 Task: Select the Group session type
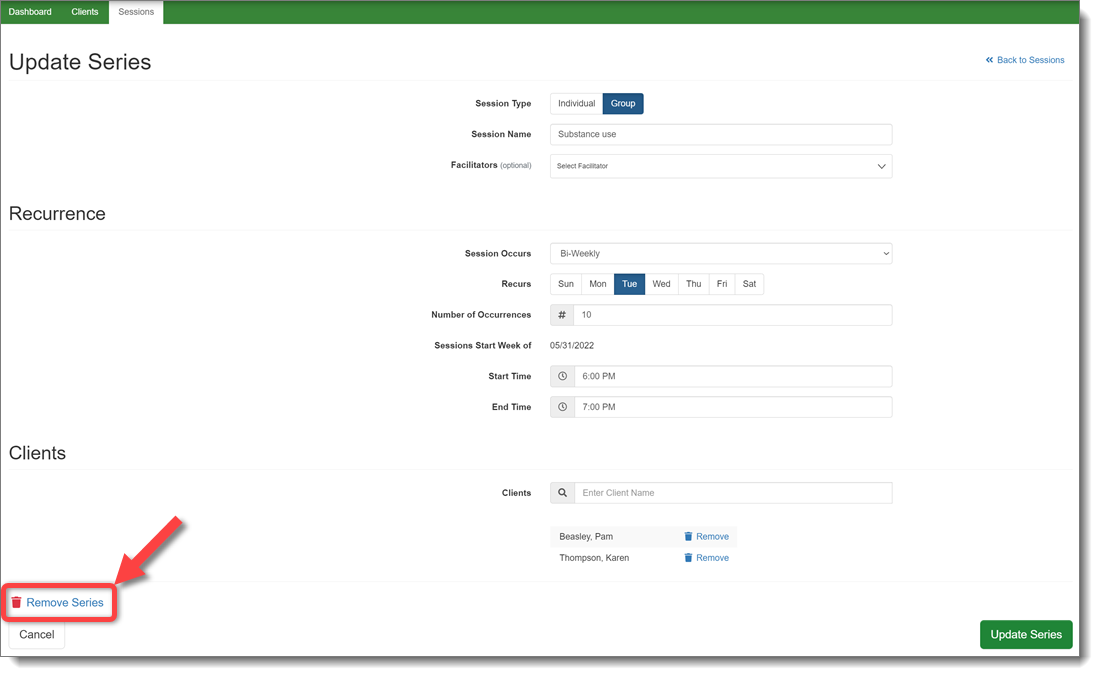(x=623, y=104)
